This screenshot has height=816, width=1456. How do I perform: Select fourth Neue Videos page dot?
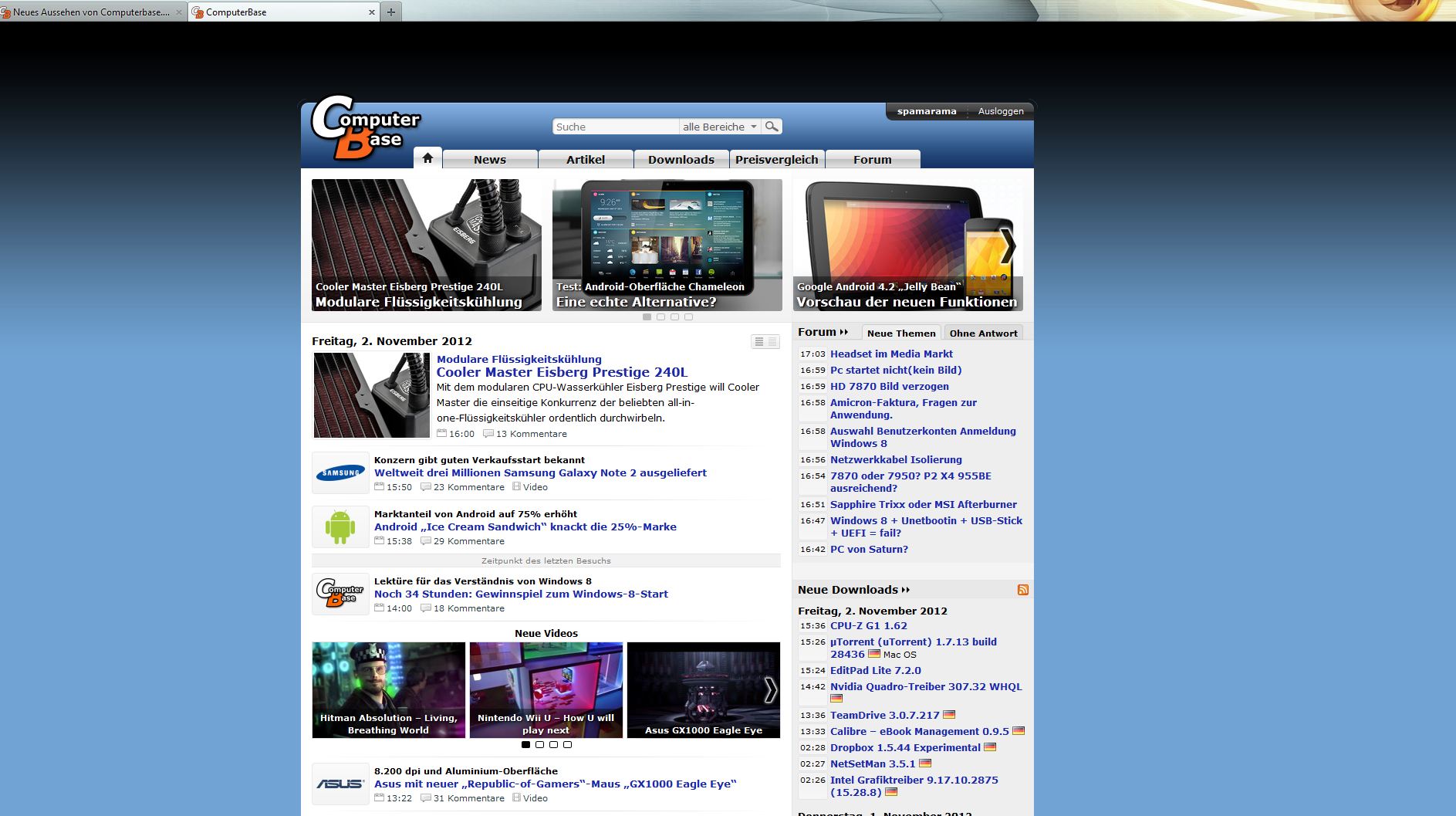tap(567, 745)
